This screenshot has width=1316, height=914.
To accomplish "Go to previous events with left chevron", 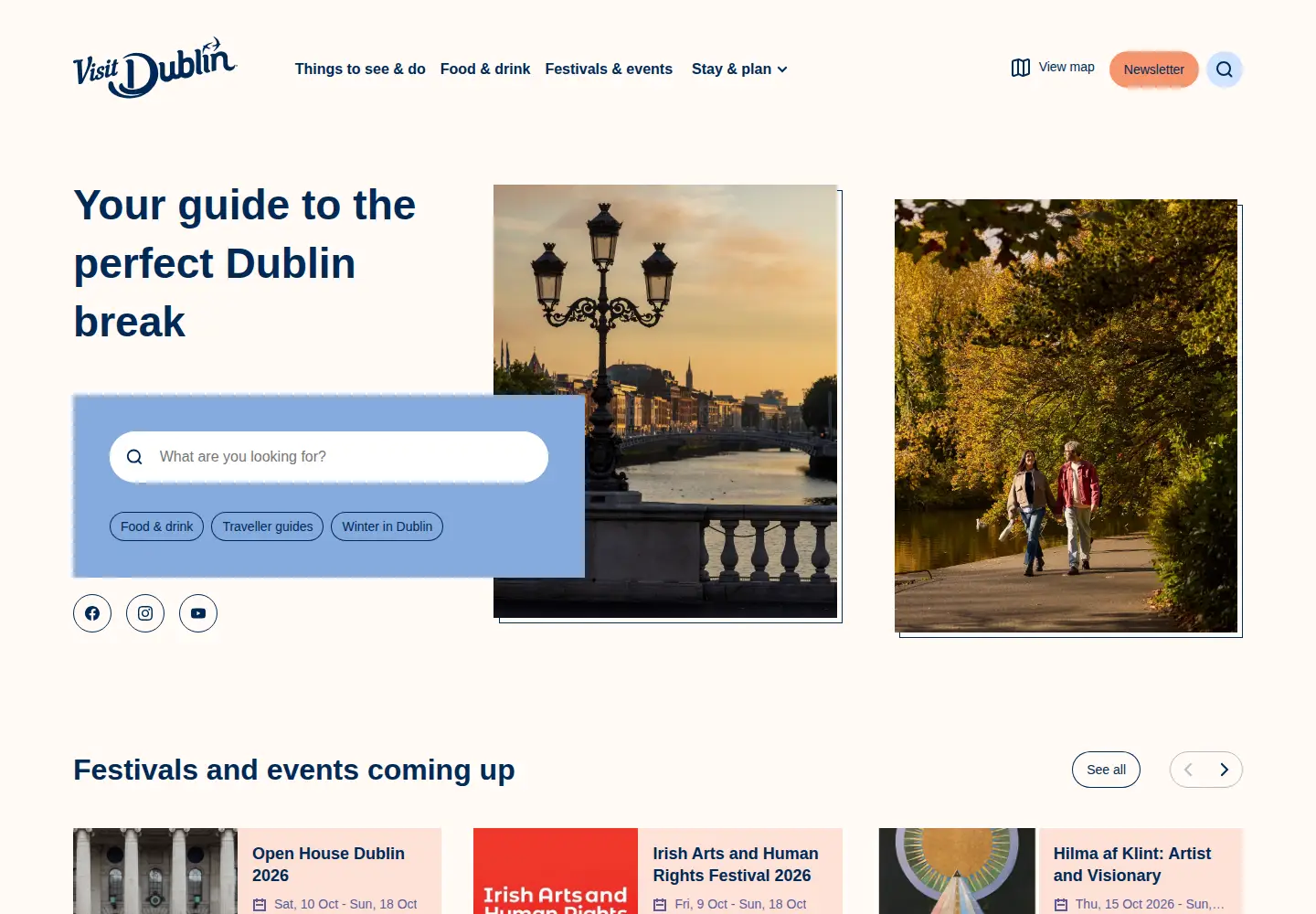I will (1188, 770).
